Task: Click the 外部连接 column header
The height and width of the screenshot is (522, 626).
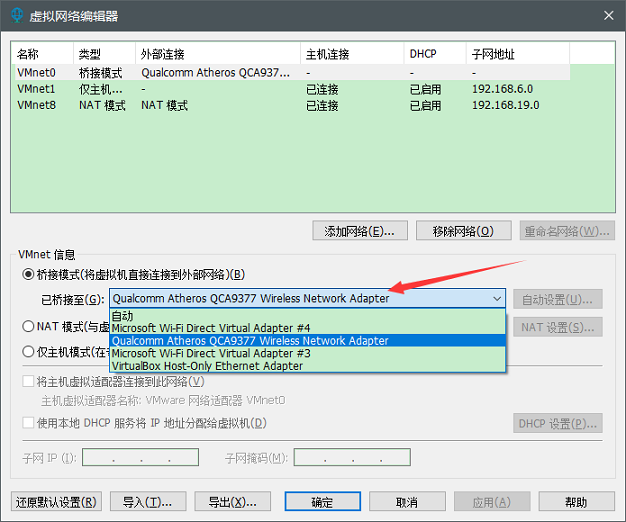Action: point(218,53)
